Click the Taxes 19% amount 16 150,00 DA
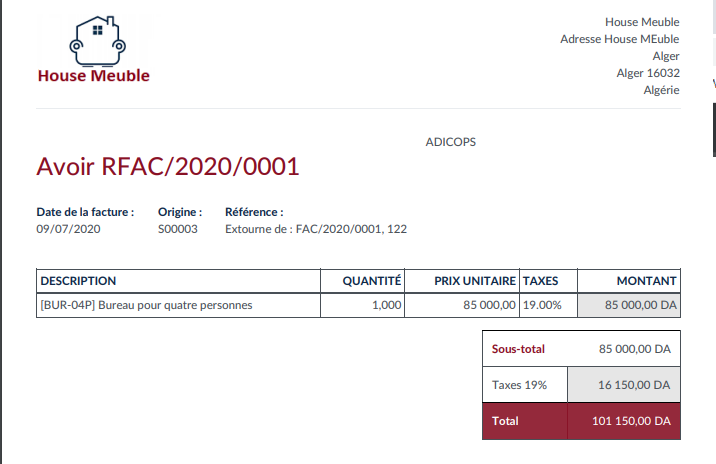 click(634, 385)
